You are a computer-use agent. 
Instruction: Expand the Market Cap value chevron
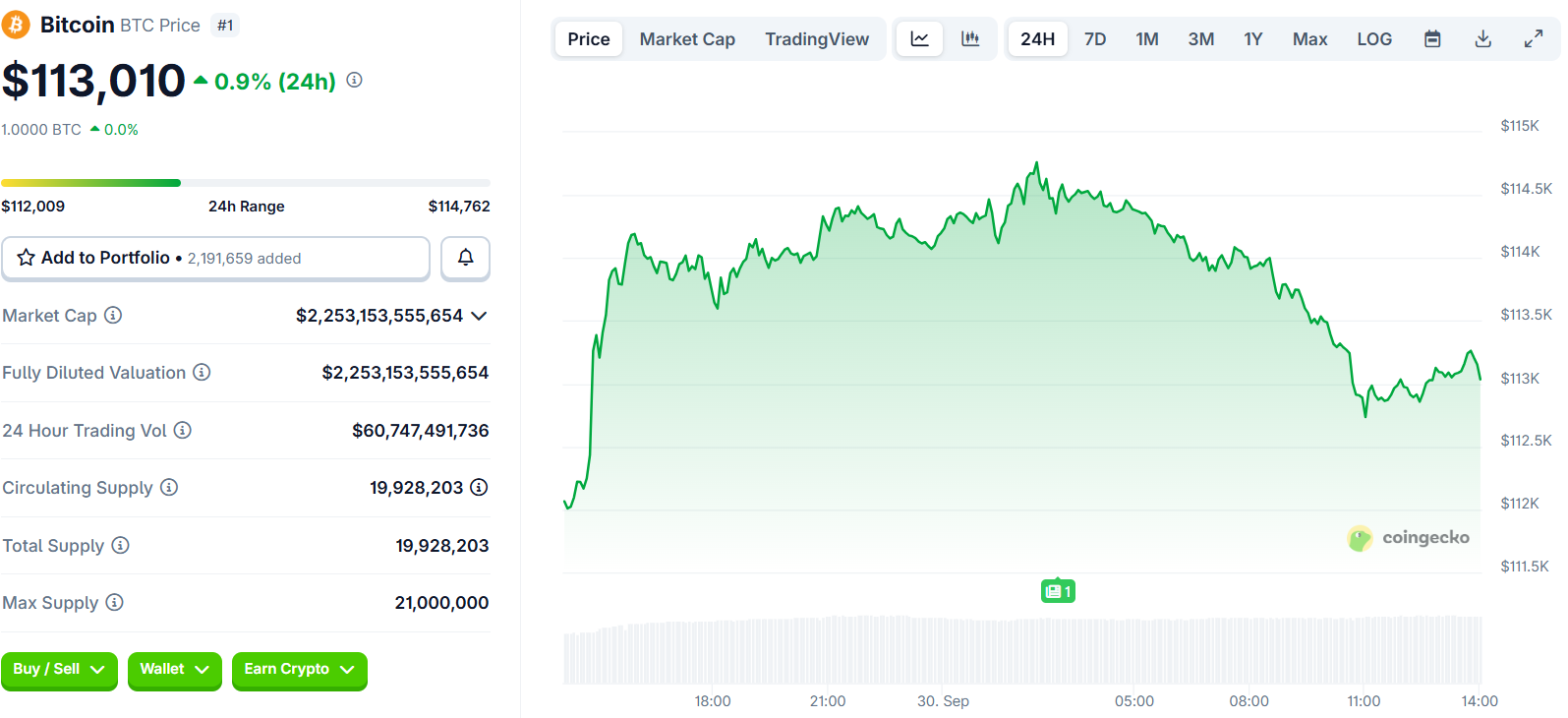pos(479,316)
